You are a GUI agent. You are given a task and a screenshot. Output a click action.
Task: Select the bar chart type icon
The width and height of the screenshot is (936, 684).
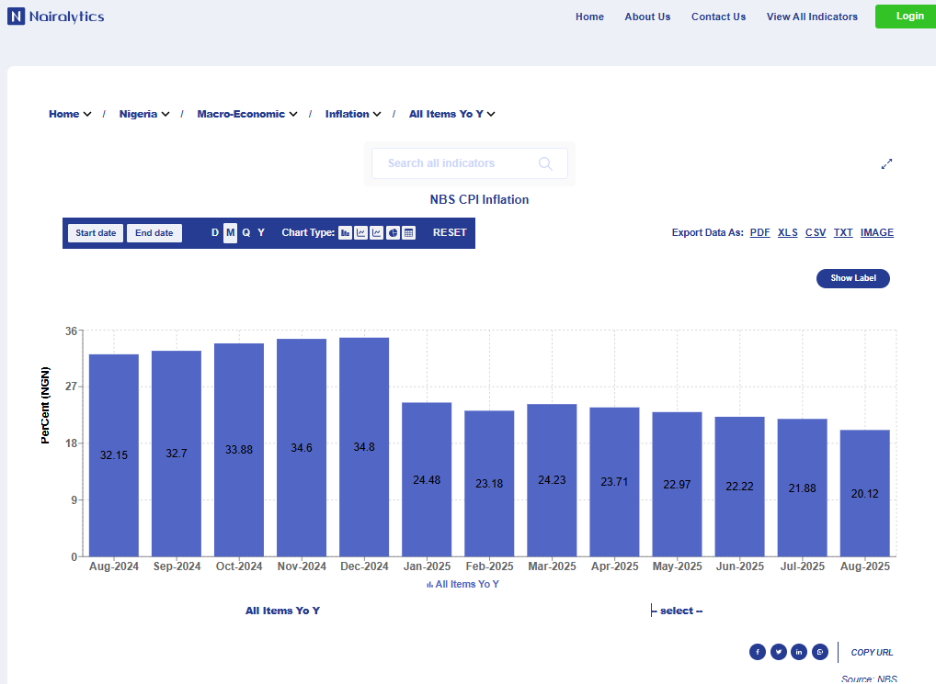click(345, 233)
